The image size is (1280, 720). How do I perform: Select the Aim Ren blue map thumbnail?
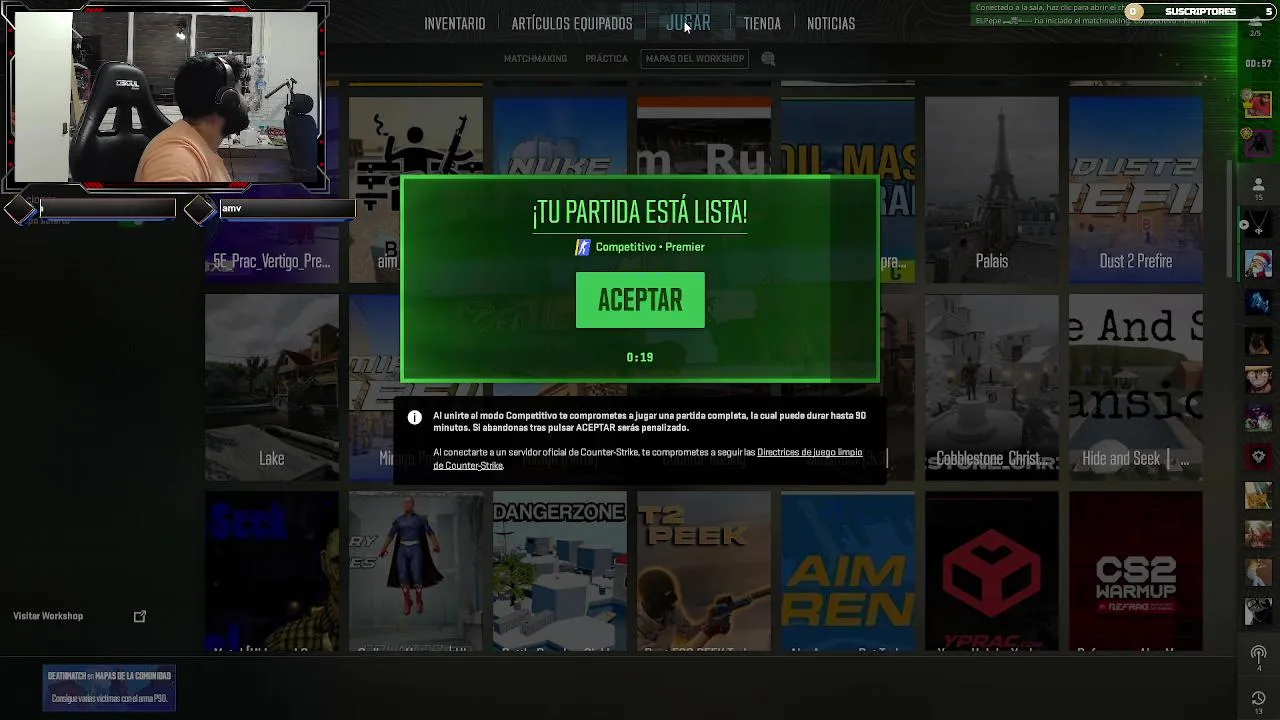click(848, 571)
